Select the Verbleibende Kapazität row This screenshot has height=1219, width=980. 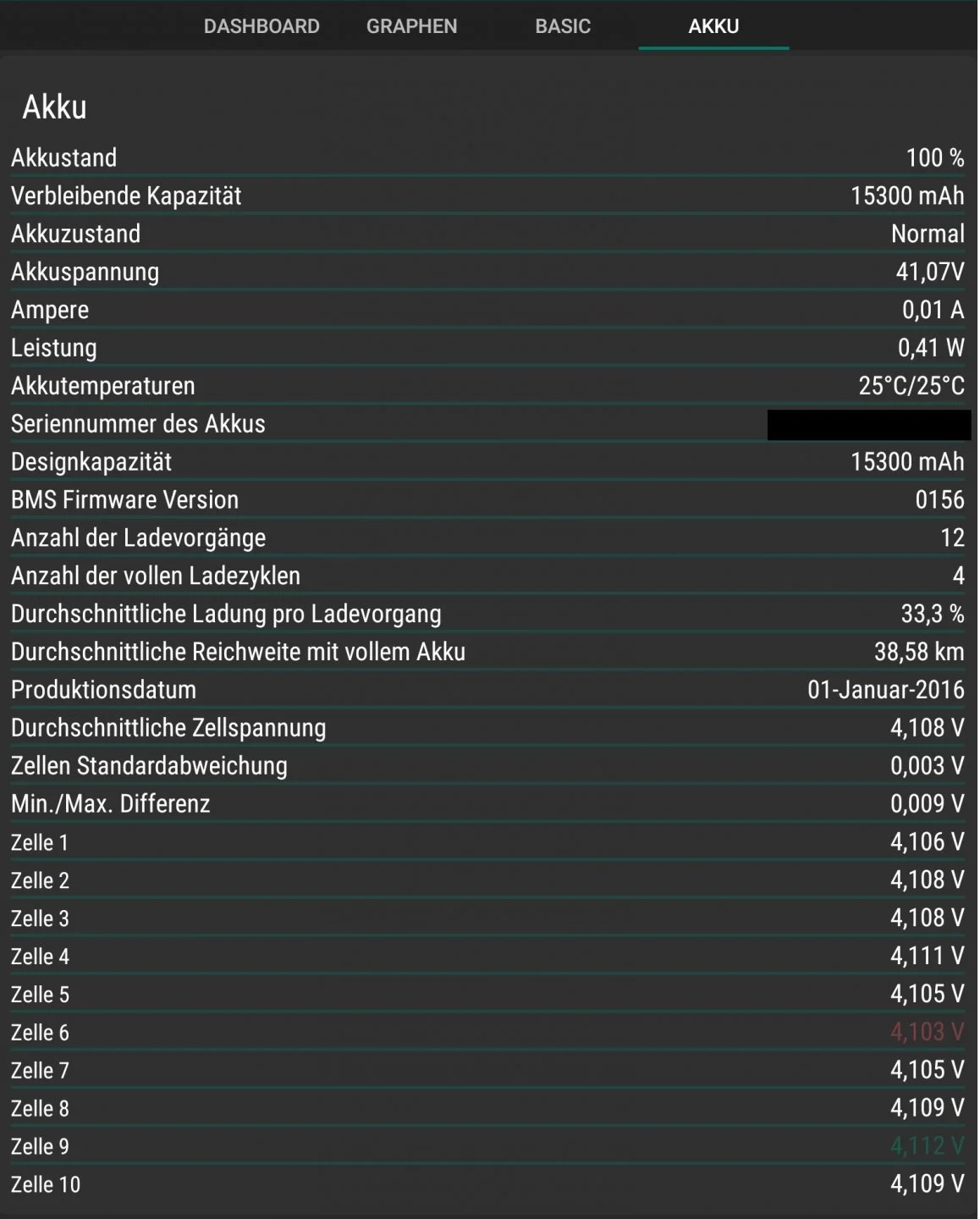pos(487,196)
